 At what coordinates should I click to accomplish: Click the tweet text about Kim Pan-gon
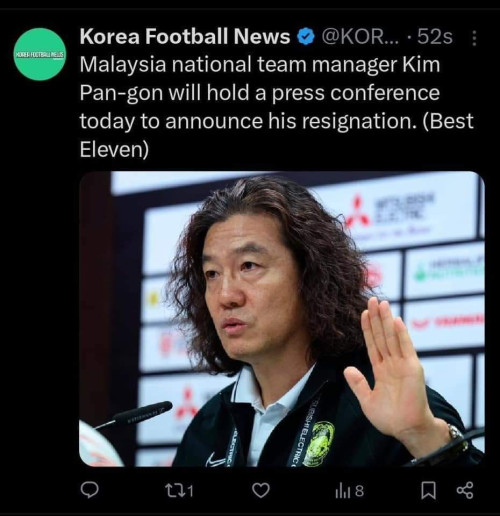(276, 107)
